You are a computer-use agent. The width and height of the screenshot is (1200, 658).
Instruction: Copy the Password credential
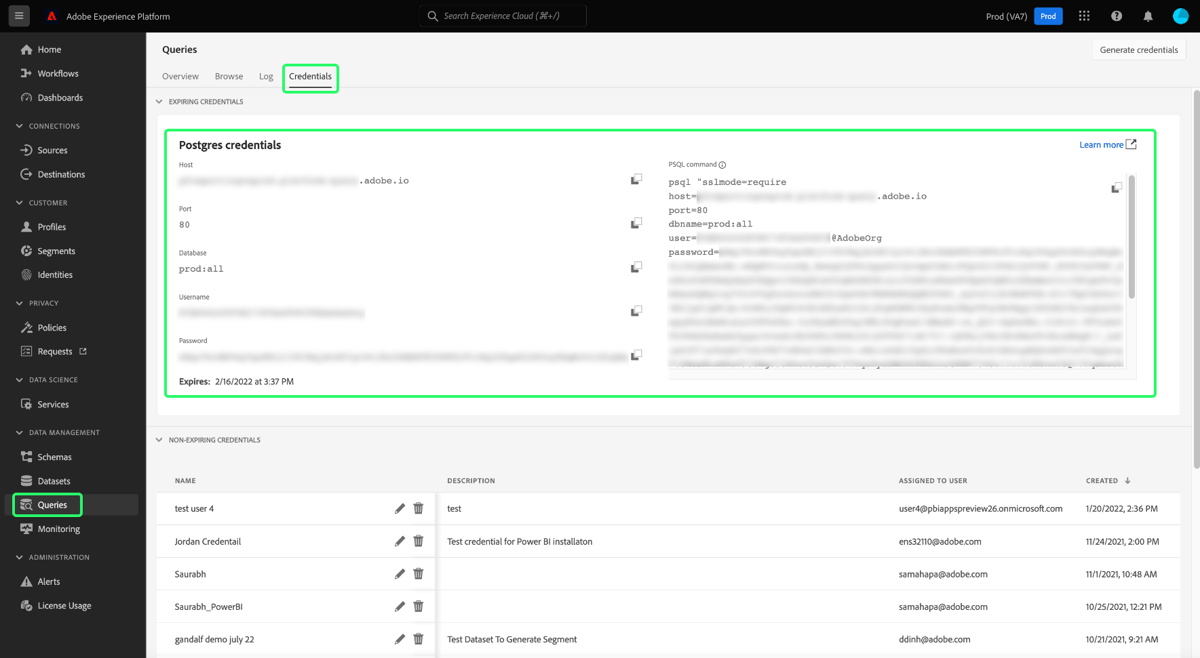click(x=636, y=354)
